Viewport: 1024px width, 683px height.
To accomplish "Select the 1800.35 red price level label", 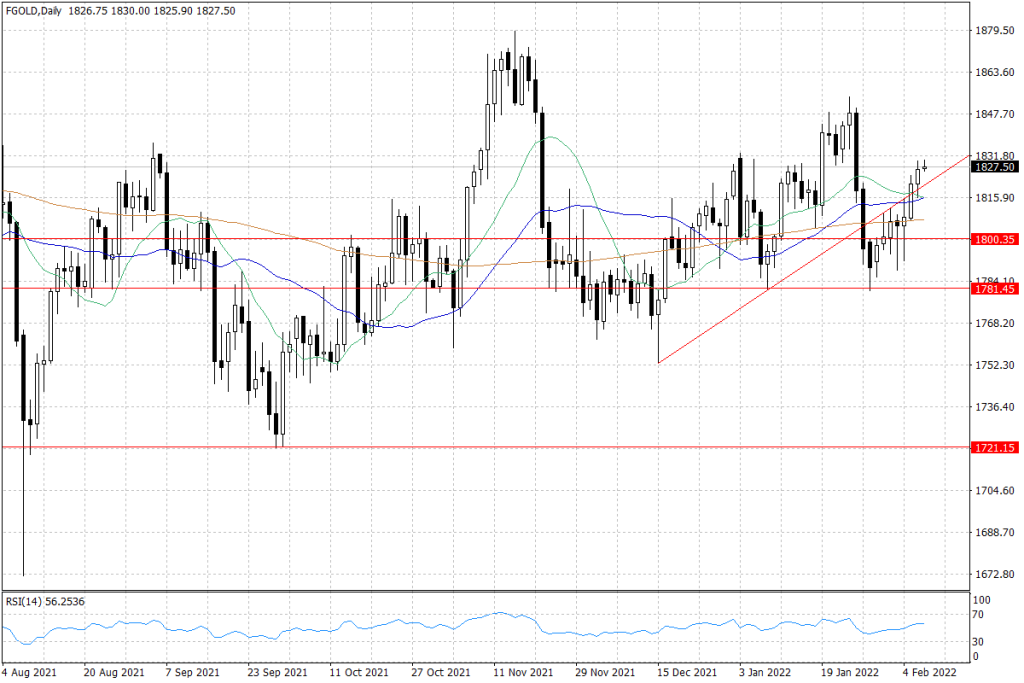I will pyautogui.click(x=994, y=239).
